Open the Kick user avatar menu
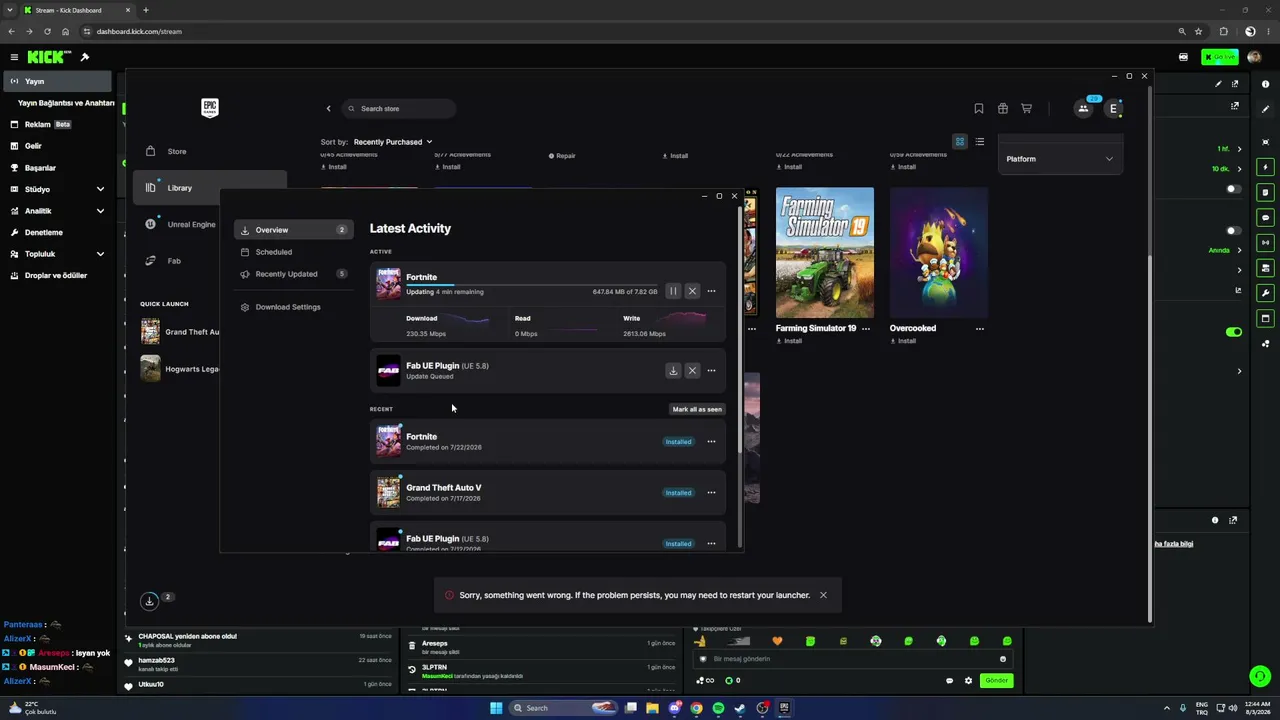The height and width of the screenshot is (720, 1280). [1255, 57]
